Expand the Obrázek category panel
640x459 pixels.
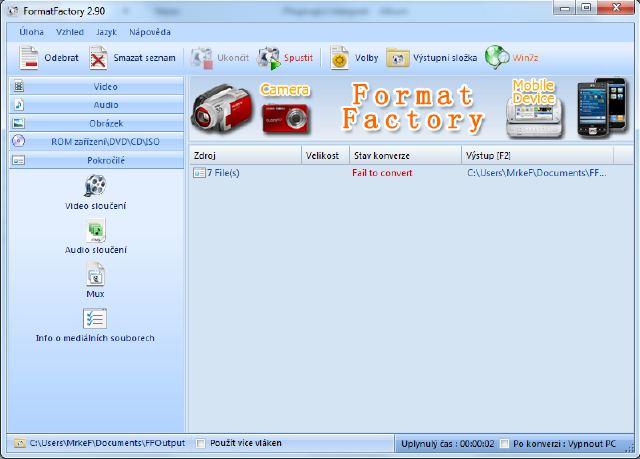97,123
